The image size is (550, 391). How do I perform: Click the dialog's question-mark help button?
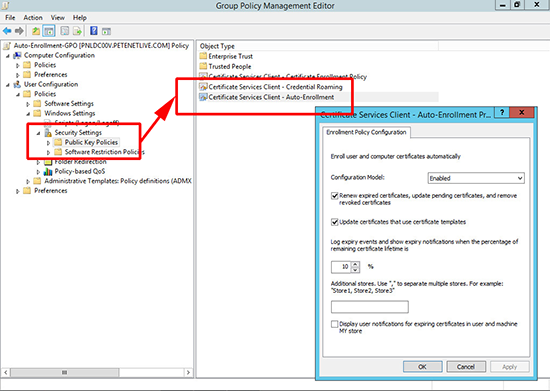(502, 113)
